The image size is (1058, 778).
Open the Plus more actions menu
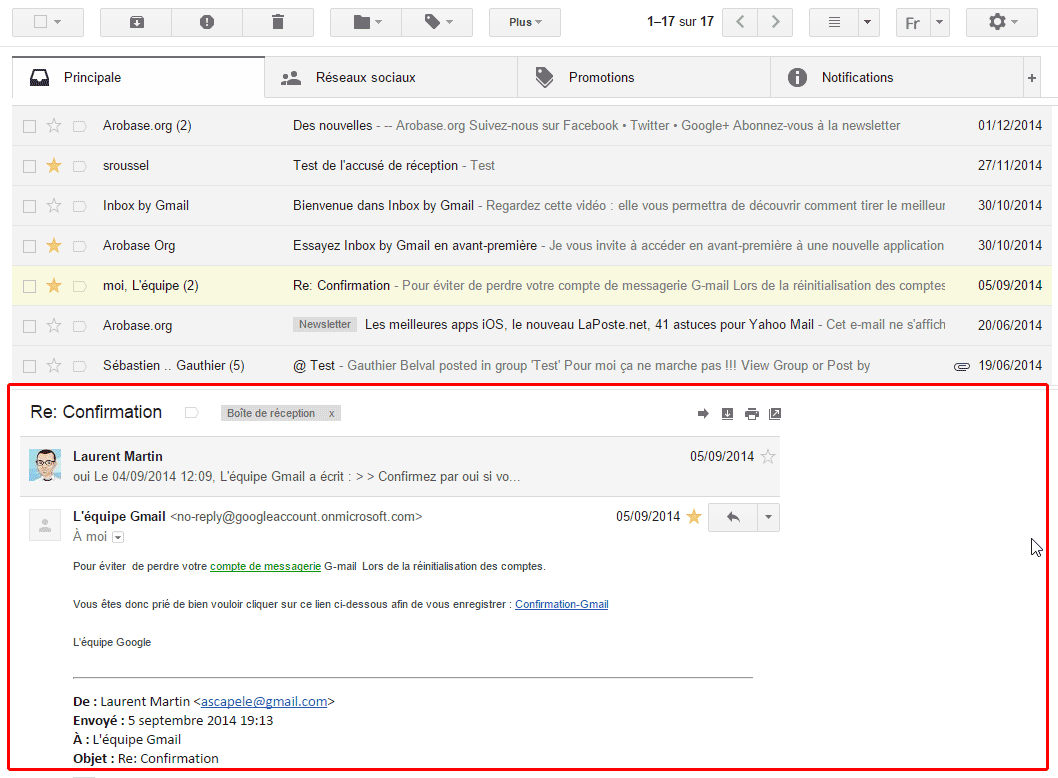525,22
